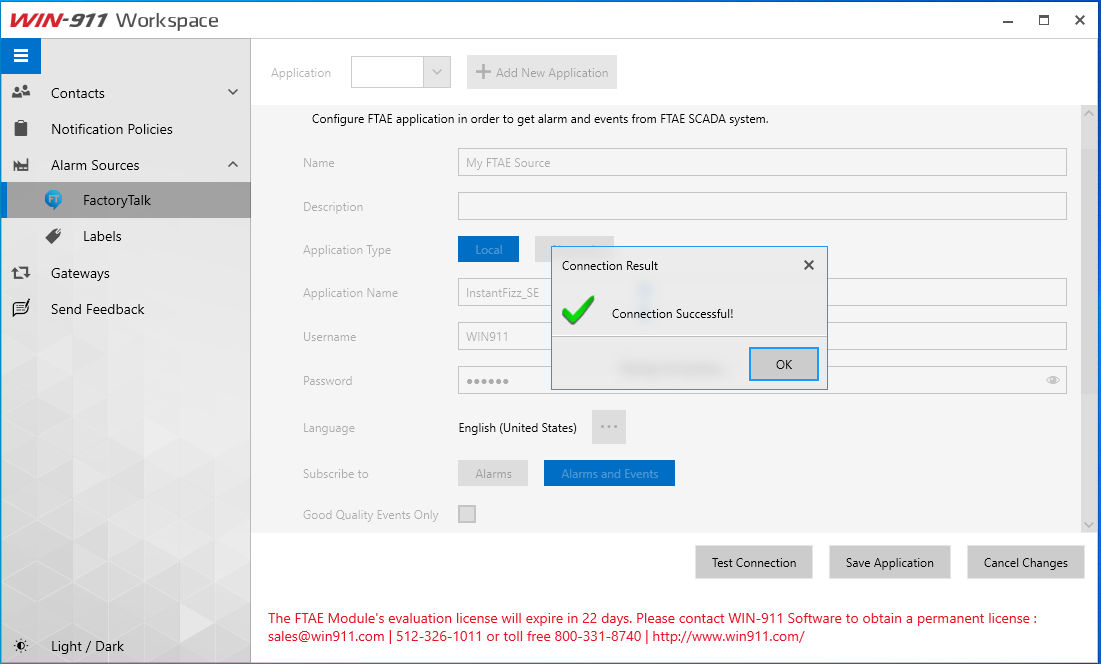Open the Application dropdown arrow
The height and width of the screenshot is (664, 1101).
pyautogui.click(x=437, y=72)
